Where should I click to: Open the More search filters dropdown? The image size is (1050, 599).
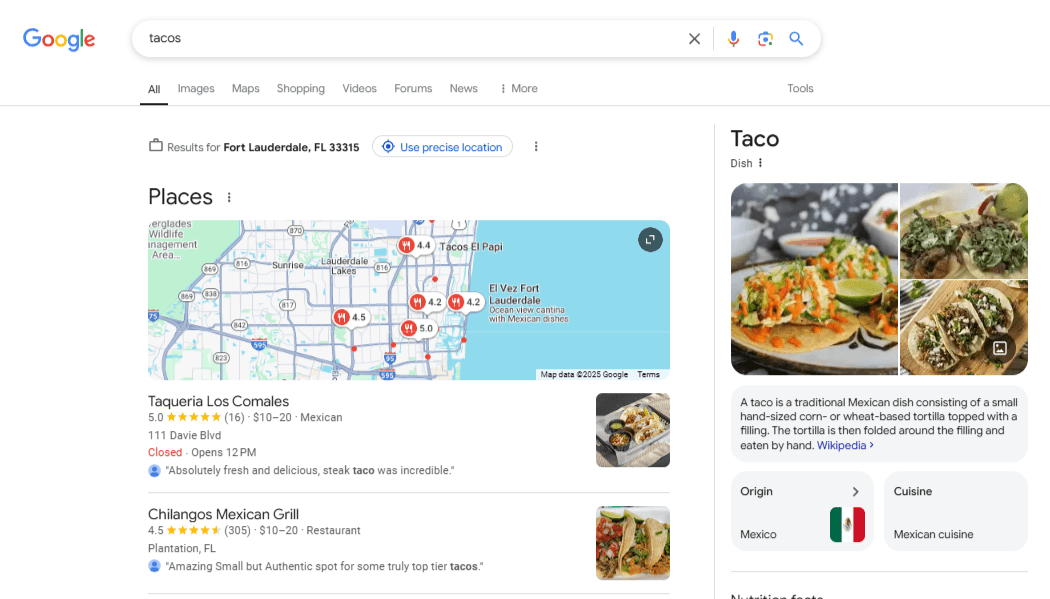coord(519,88)
